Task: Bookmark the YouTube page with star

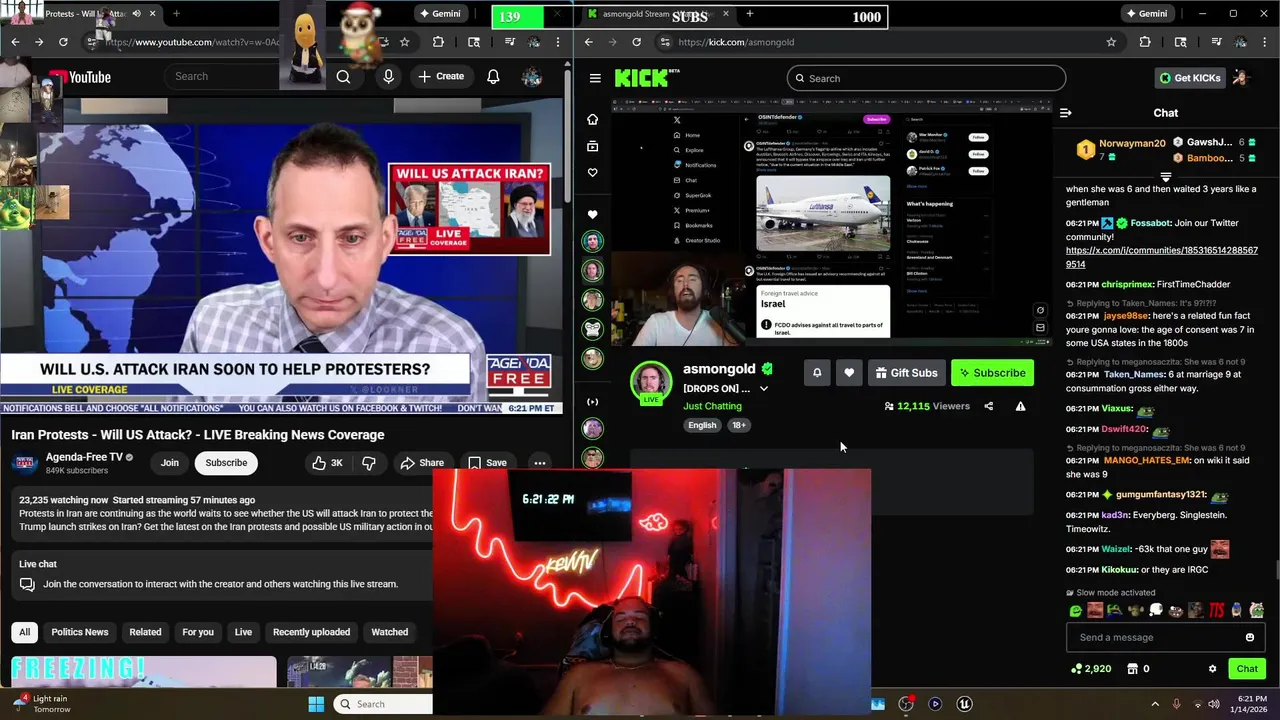Action: pos(404,42)
